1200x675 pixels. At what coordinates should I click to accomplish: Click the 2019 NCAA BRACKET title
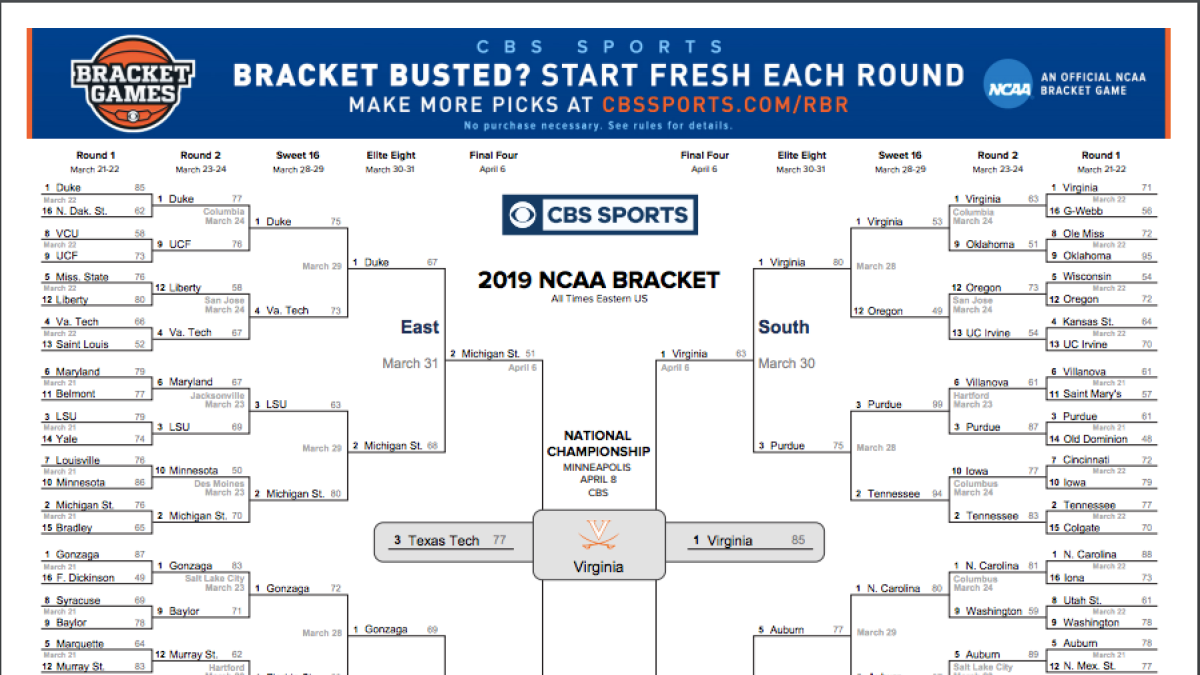pyautogui.click(x=598, y=280)
